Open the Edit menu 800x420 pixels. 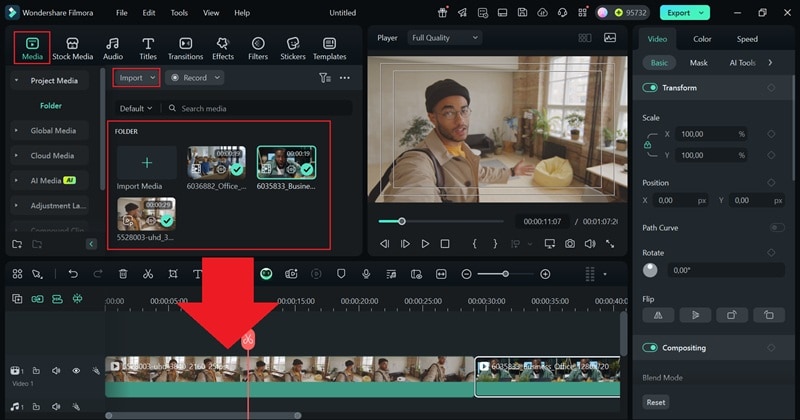pyautogui.click(x=149, y=13)
